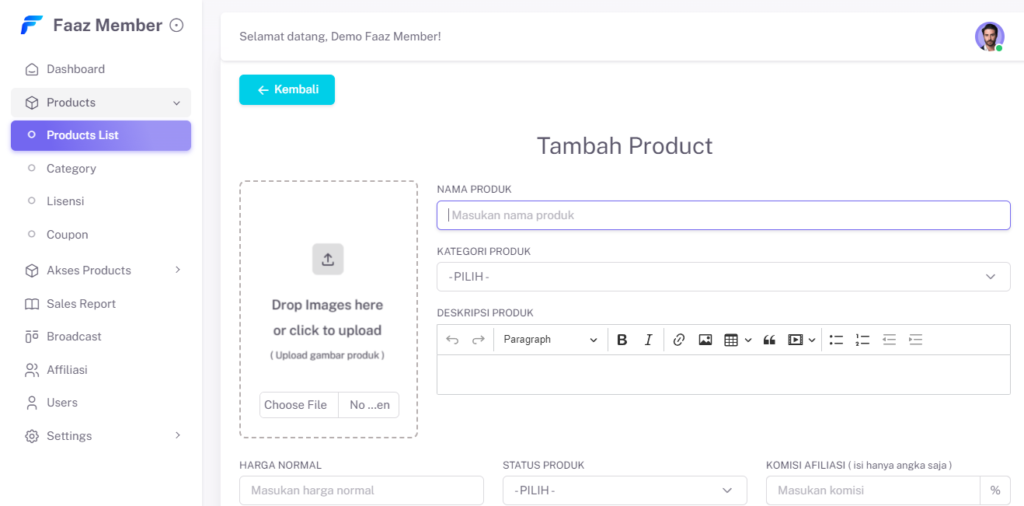This screenshot has width=1024, height=506.
Task: Focus the Nama Produk input field
Action: click(723, 215)
